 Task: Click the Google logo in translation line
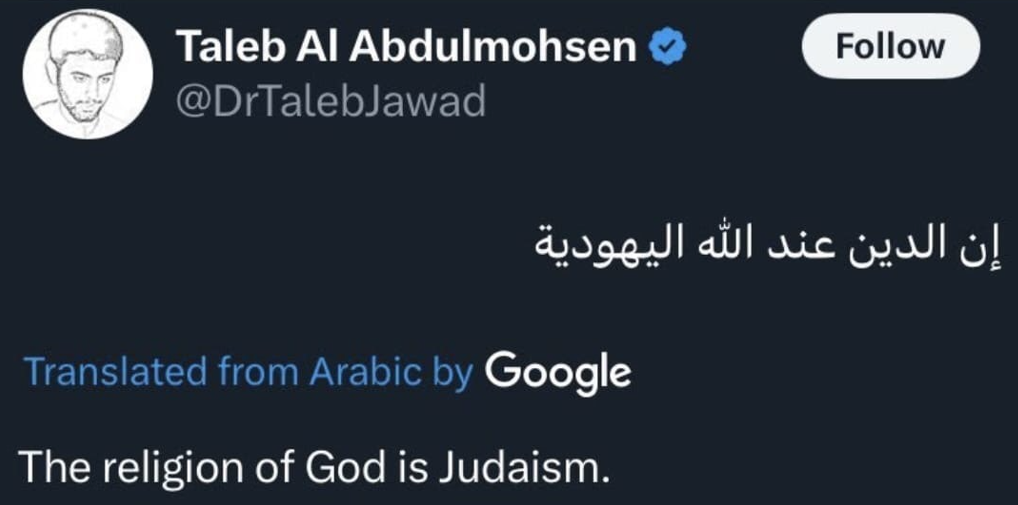pyautogui.click(x=557, y=372)
